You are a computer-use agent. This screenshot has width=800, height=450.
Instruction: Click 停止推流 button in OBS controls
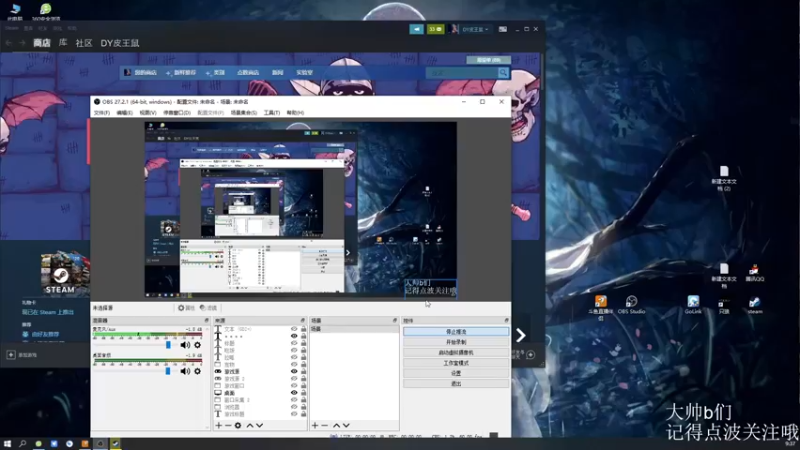tap(456, 332)
